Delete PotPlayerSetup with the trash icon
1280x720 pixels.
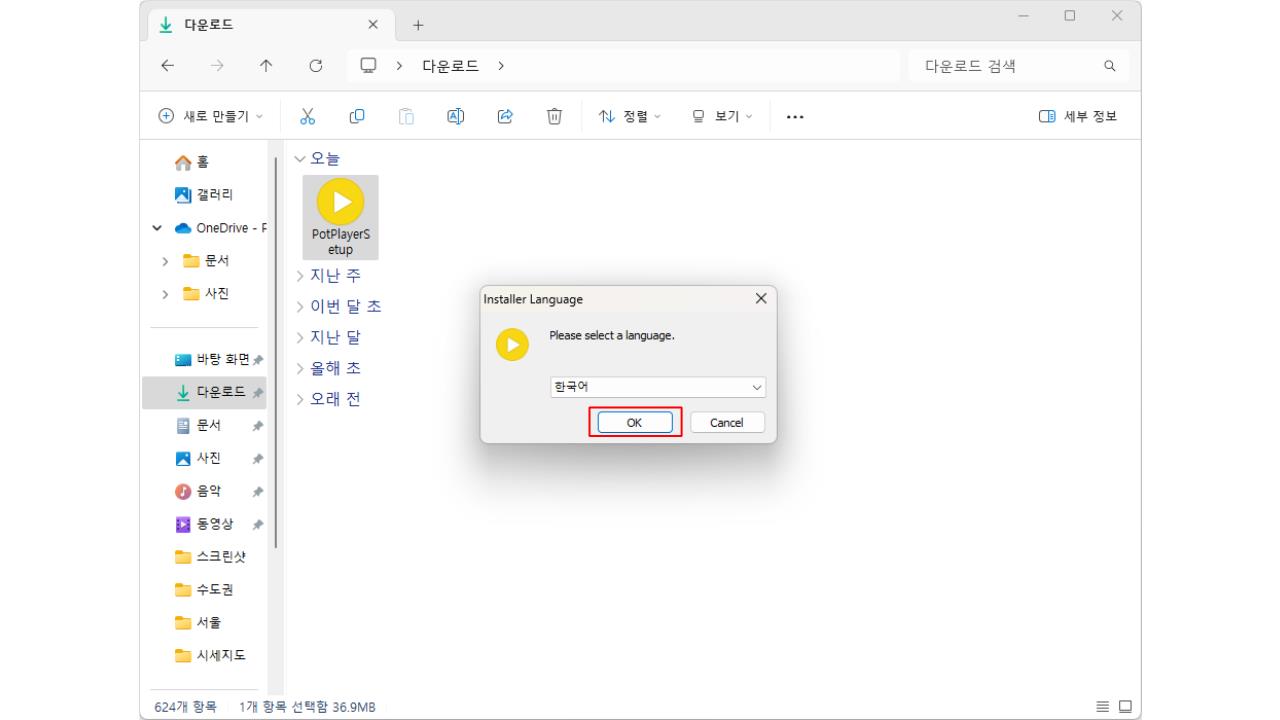[x=554, y=116]
